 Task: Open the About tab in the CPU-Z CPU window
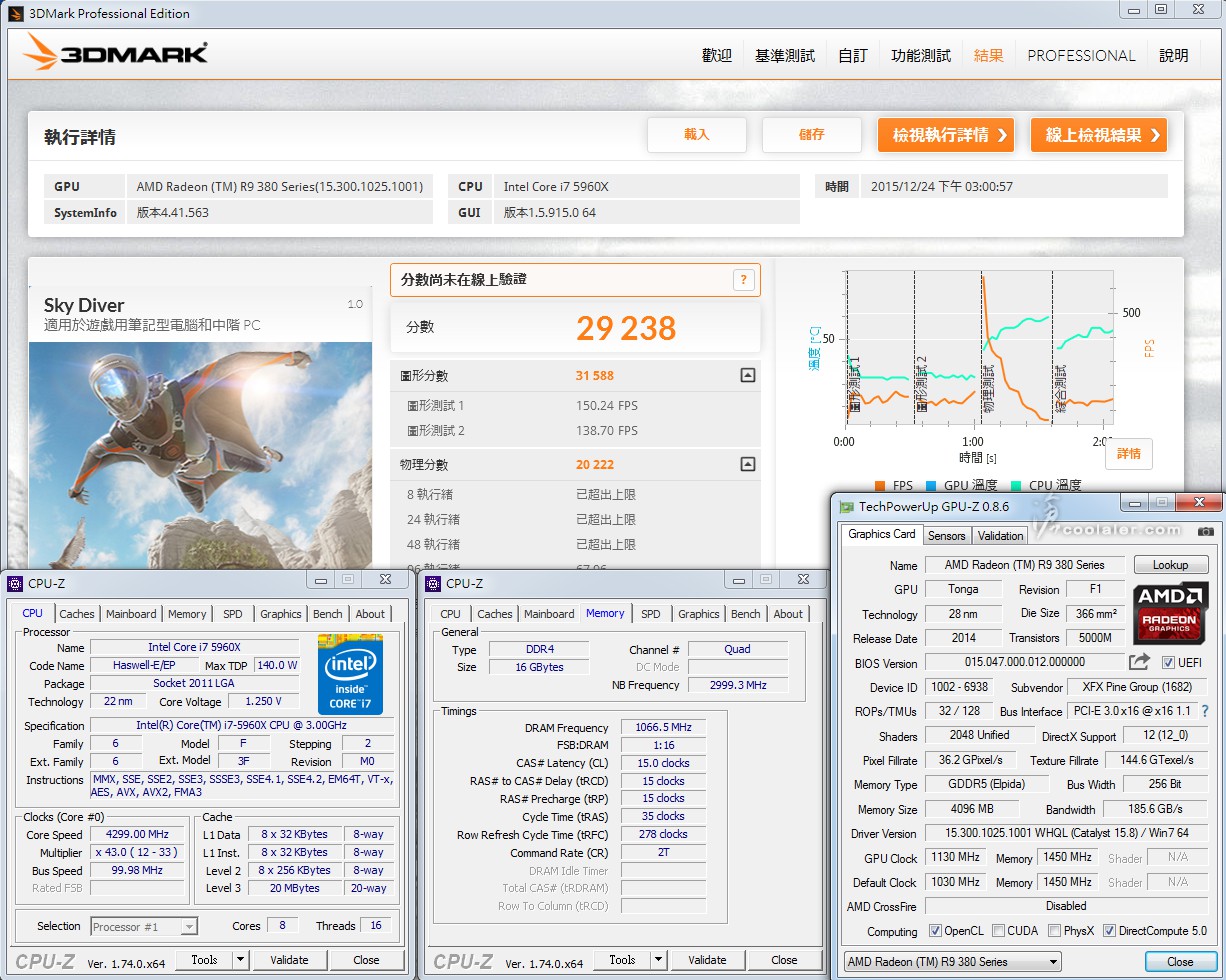pos(370,614)
